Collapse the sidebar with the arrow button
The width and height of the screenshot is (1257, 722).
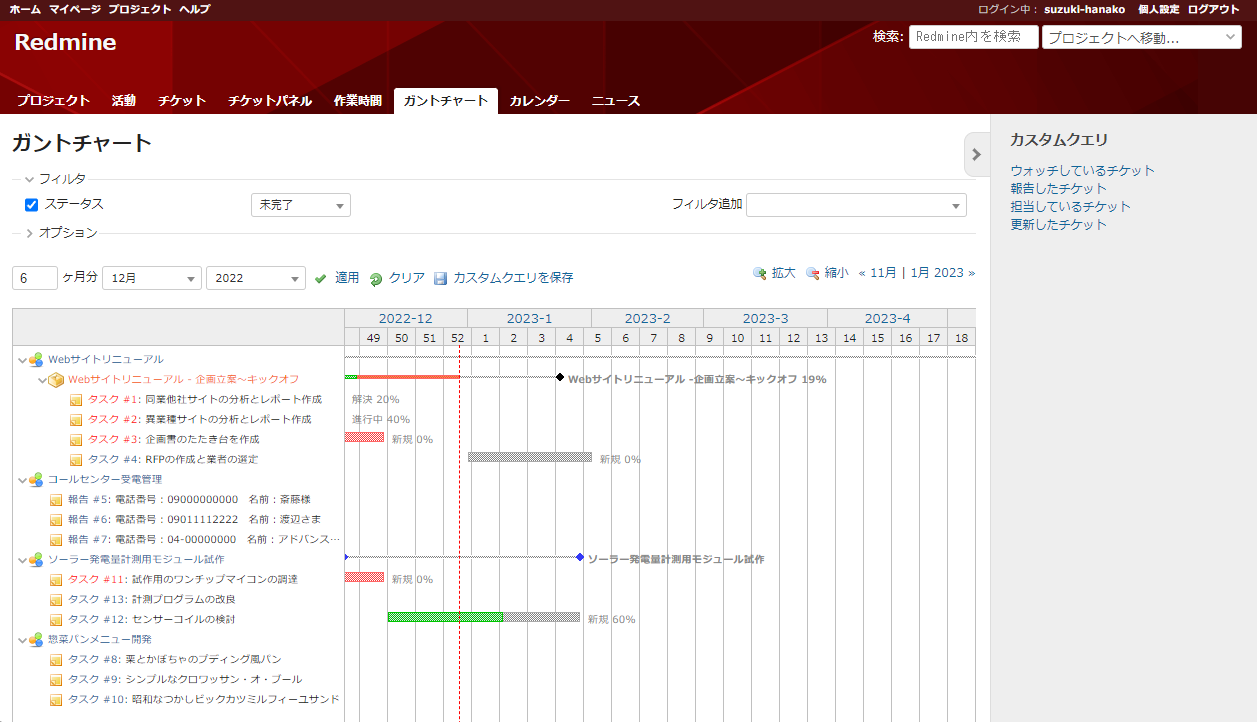click(x=976, y=155)
